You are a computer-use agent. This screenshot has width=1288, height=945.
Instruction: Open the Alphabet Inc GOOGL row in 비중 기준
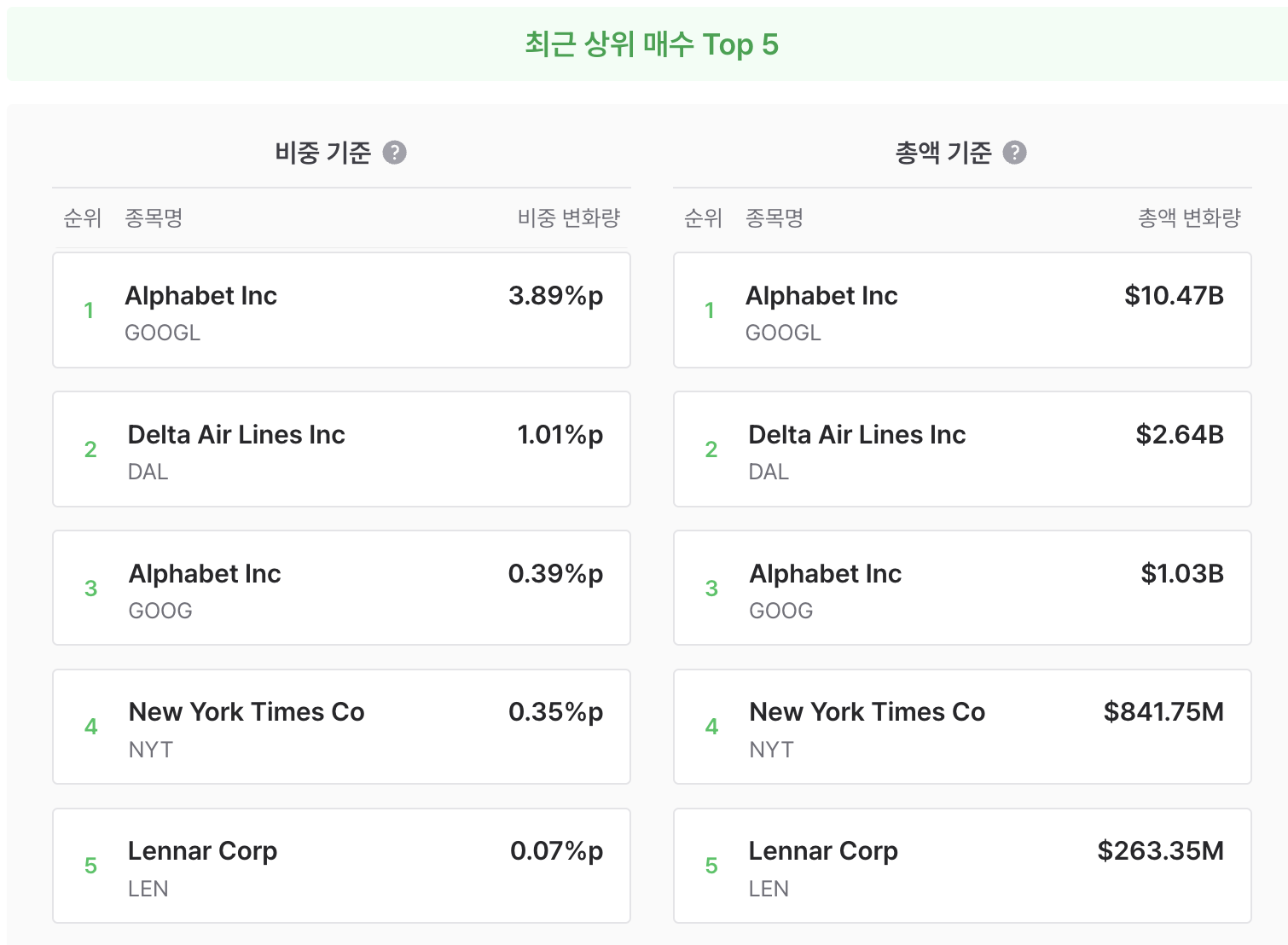tap(341, 310)
